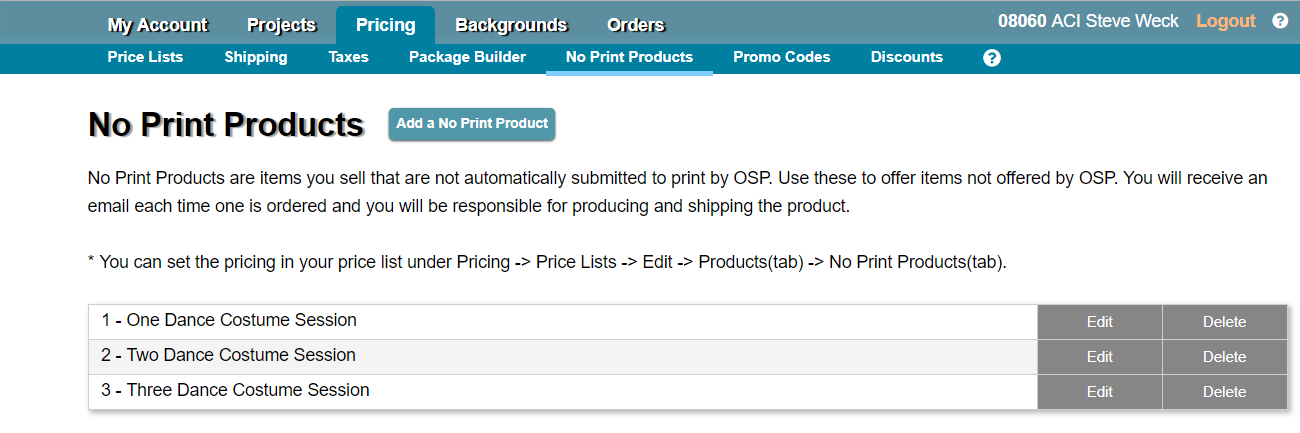Open the Price Lists submenu
This screenshot has width=1300, height=433.
[x=145, y=57]
